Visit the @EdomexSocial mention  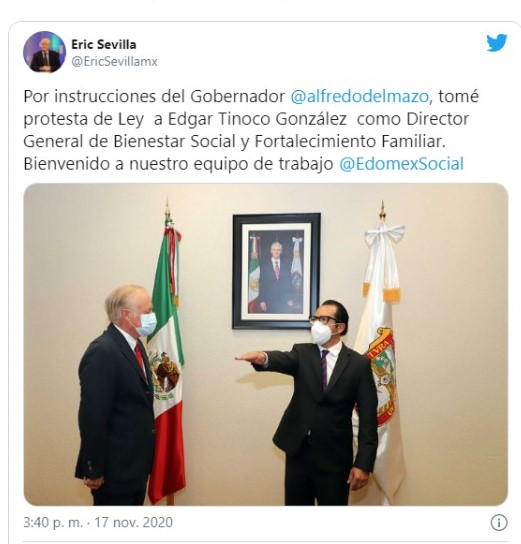401,164
